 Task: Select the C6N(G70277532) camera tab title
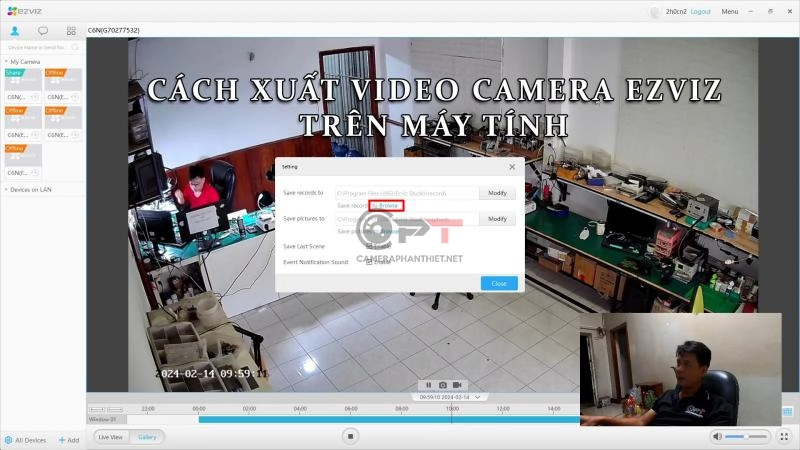pos(114,30)
